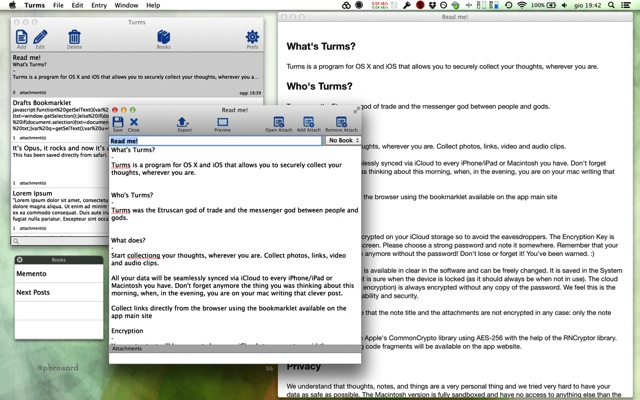
Task: Click the battery status indicator
Action: 544,5
